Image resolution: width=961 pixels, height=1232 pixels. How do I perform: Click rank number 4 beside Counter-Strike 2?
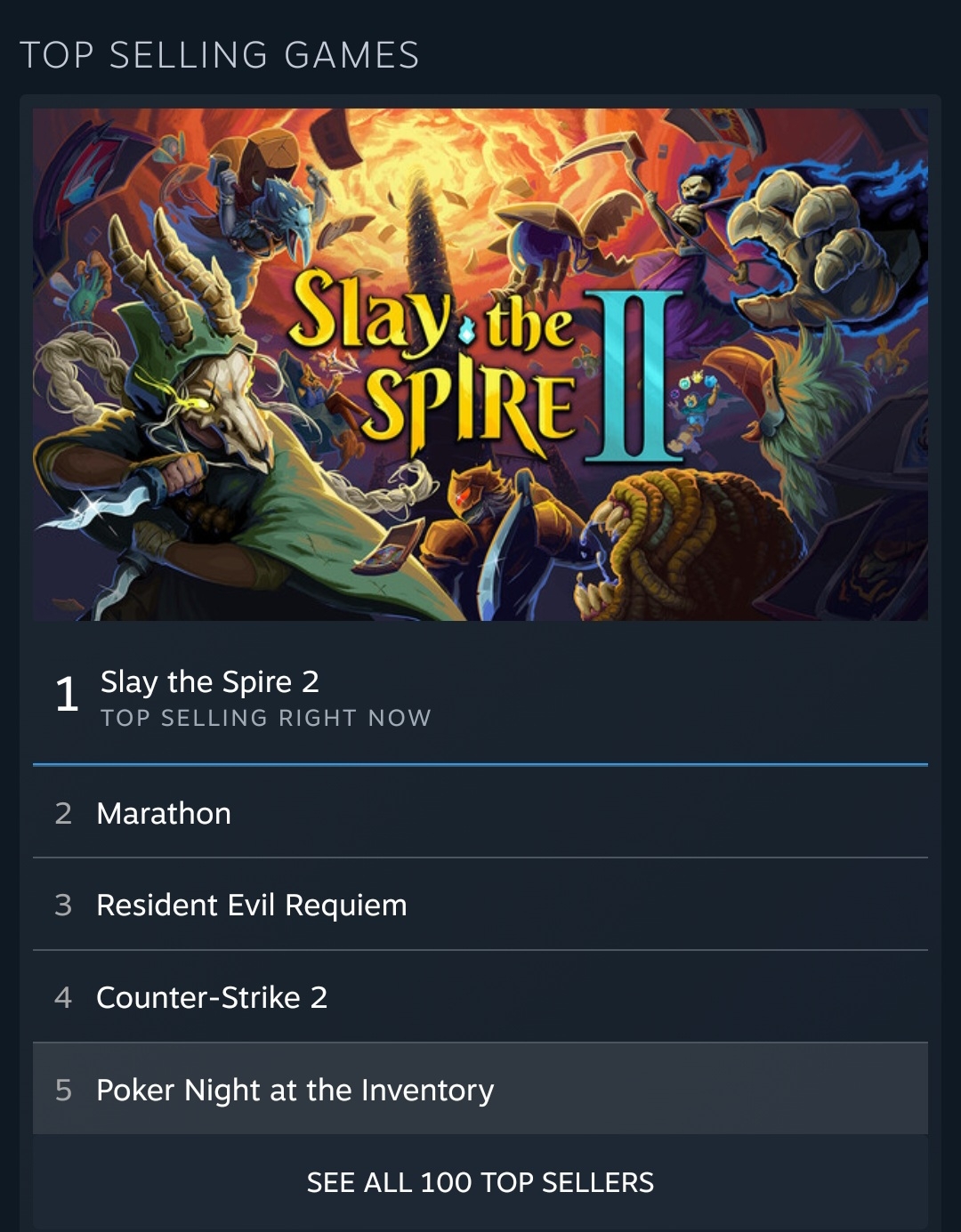(63, 997)
